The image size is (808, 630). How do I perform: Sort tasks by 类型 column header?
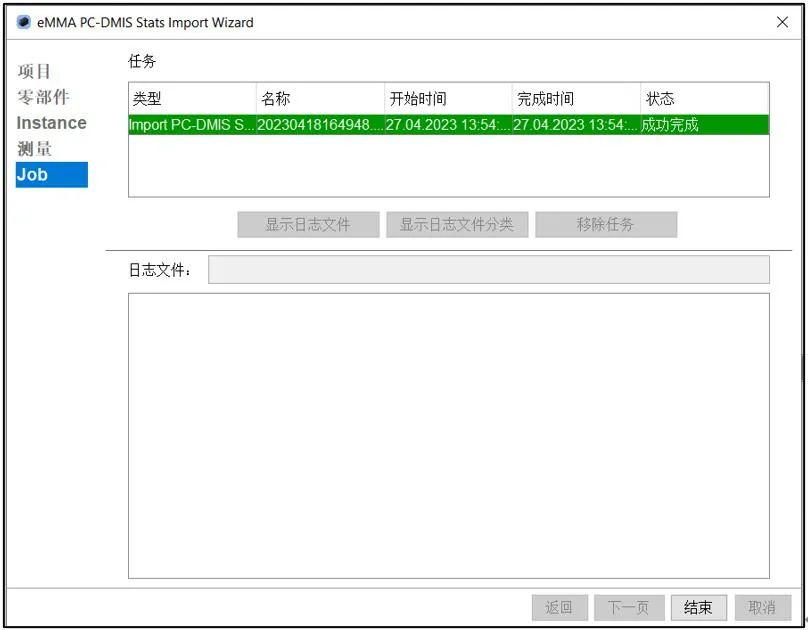(x=192, y=98)
